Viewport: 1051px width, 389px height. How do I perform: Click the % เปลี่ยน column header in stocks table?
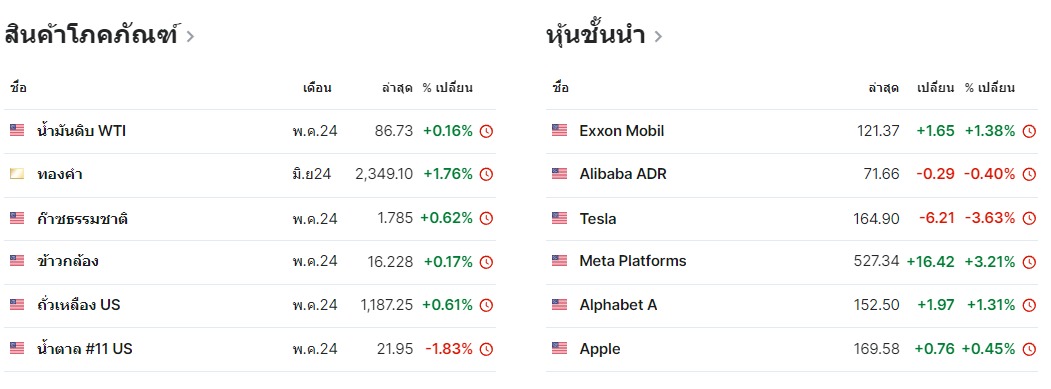point(990,88)
